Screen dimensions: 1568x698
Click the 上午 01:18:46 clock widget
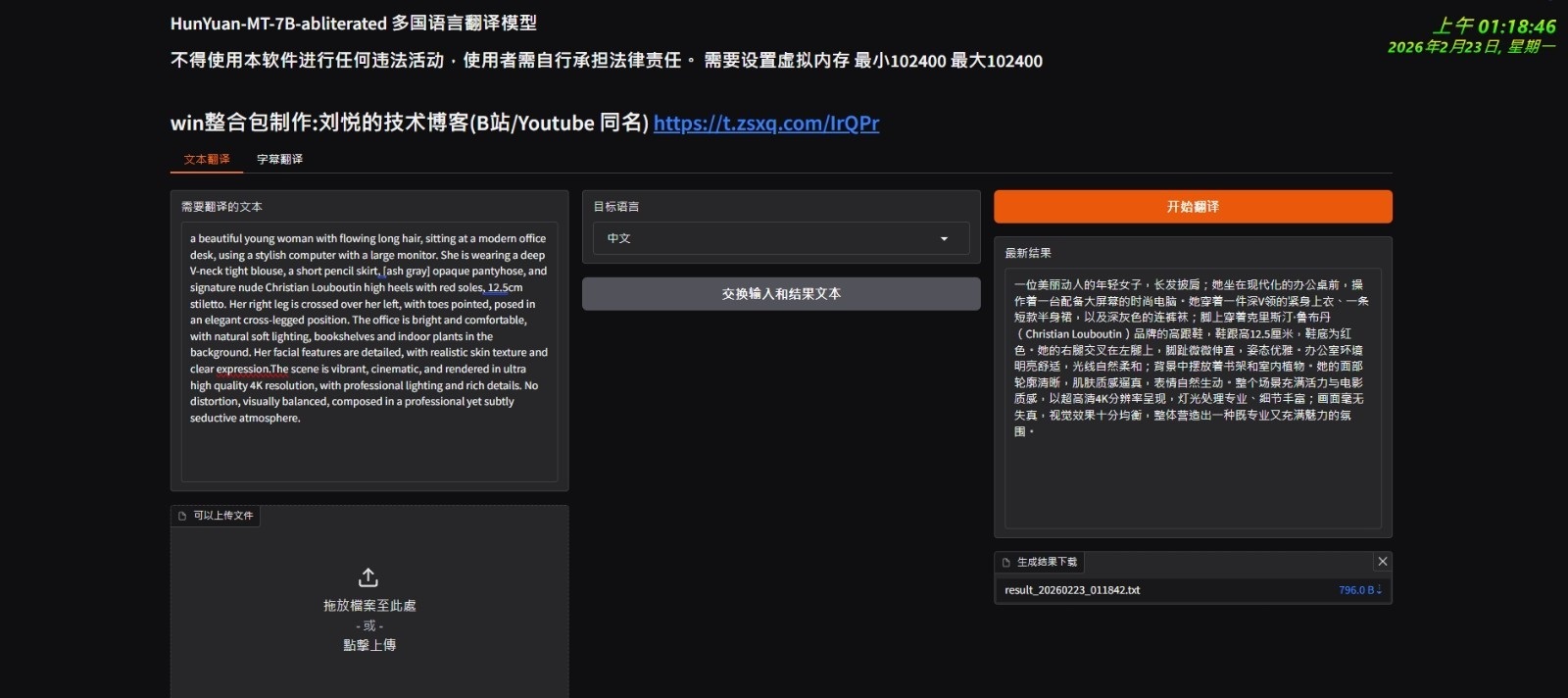tap(1493, 26)
